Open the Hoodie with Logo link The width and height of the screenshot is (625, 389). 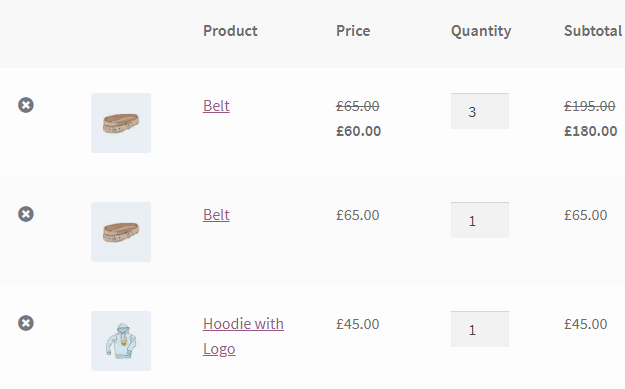coord(243,336)
